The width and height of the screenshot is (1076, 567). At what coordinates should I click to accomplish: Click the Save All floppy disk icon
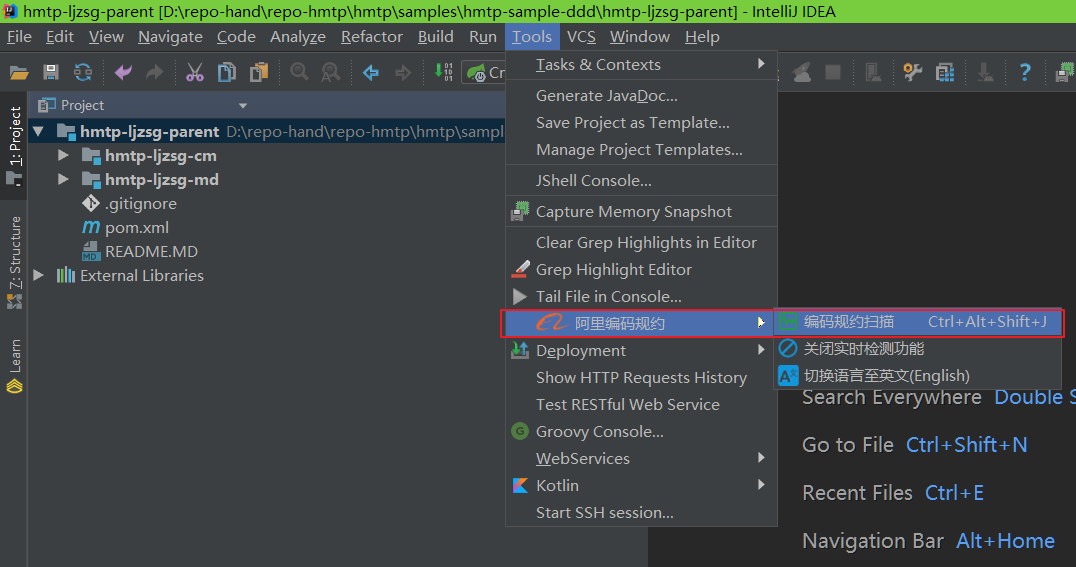coord(51,72)
